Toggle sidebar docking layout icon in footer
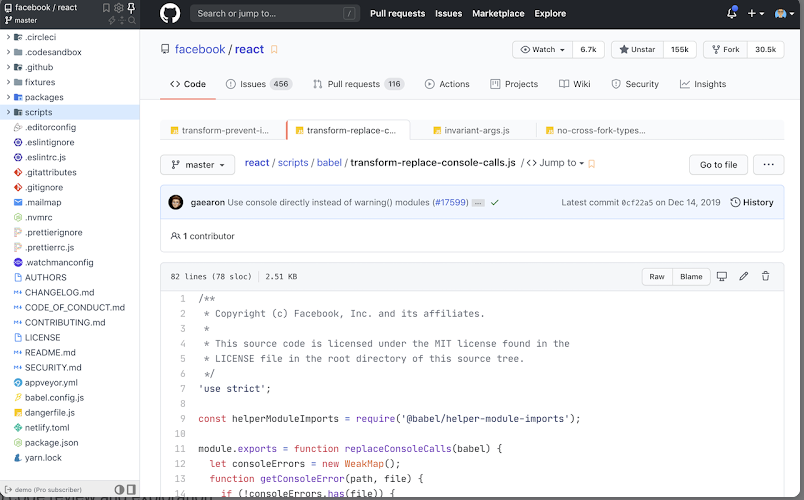The image size is (804, 500). 131,489
